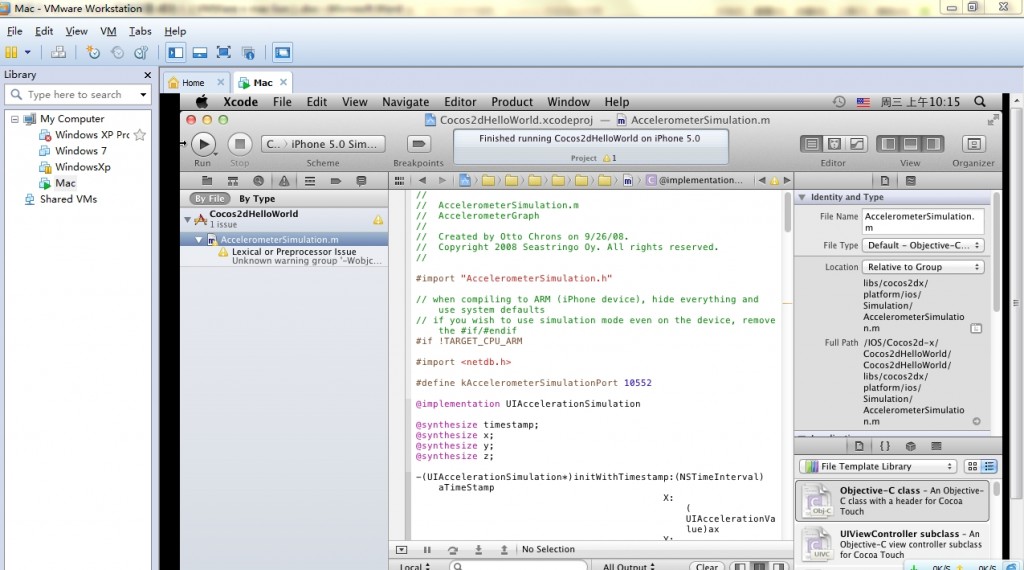Image resolution: width=1024 pixels, height=570 pixels.
Task: Click the Xcode Stop button
Action: click(240, 144)
